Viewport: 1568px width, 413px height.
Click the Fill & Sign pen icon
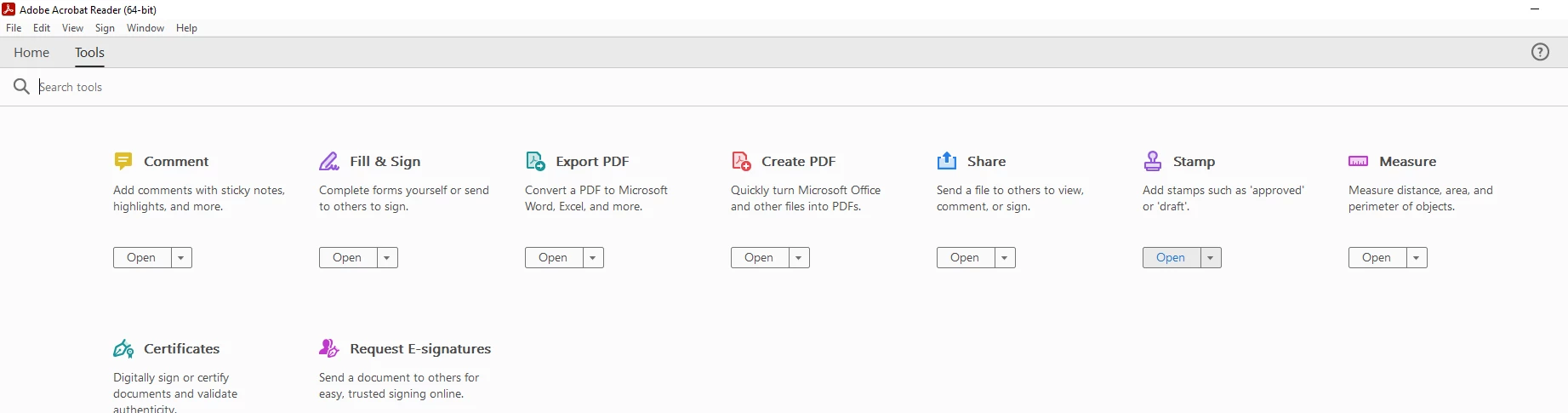pyautogui.click(x=329, y=161)
